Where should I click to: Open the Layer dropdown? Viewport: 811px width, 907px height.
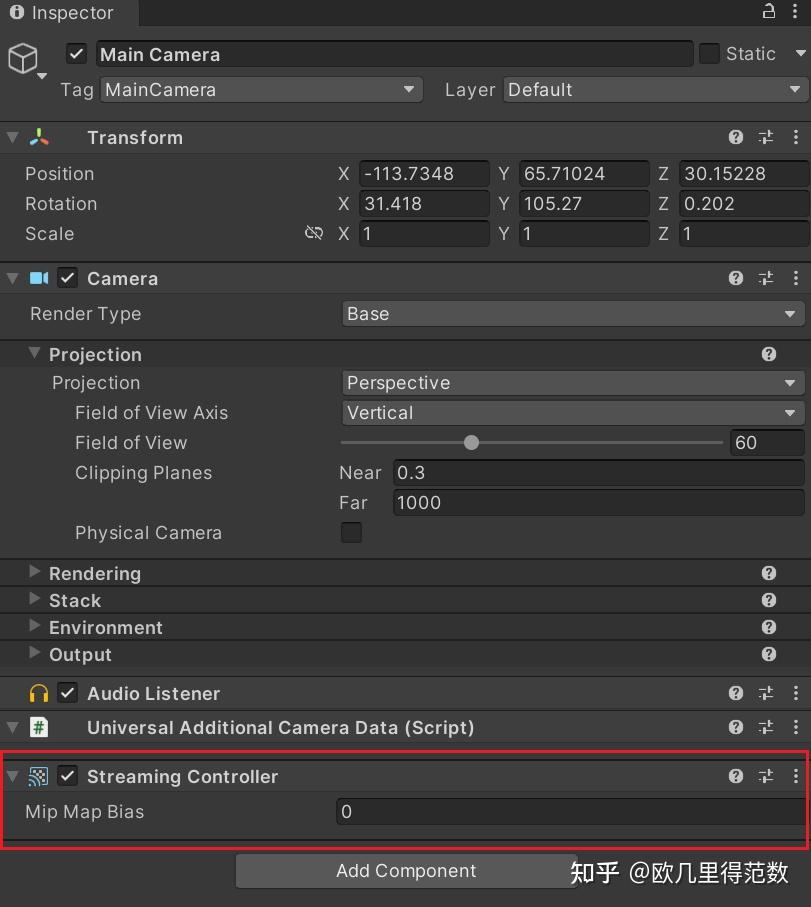pos(655,89)
